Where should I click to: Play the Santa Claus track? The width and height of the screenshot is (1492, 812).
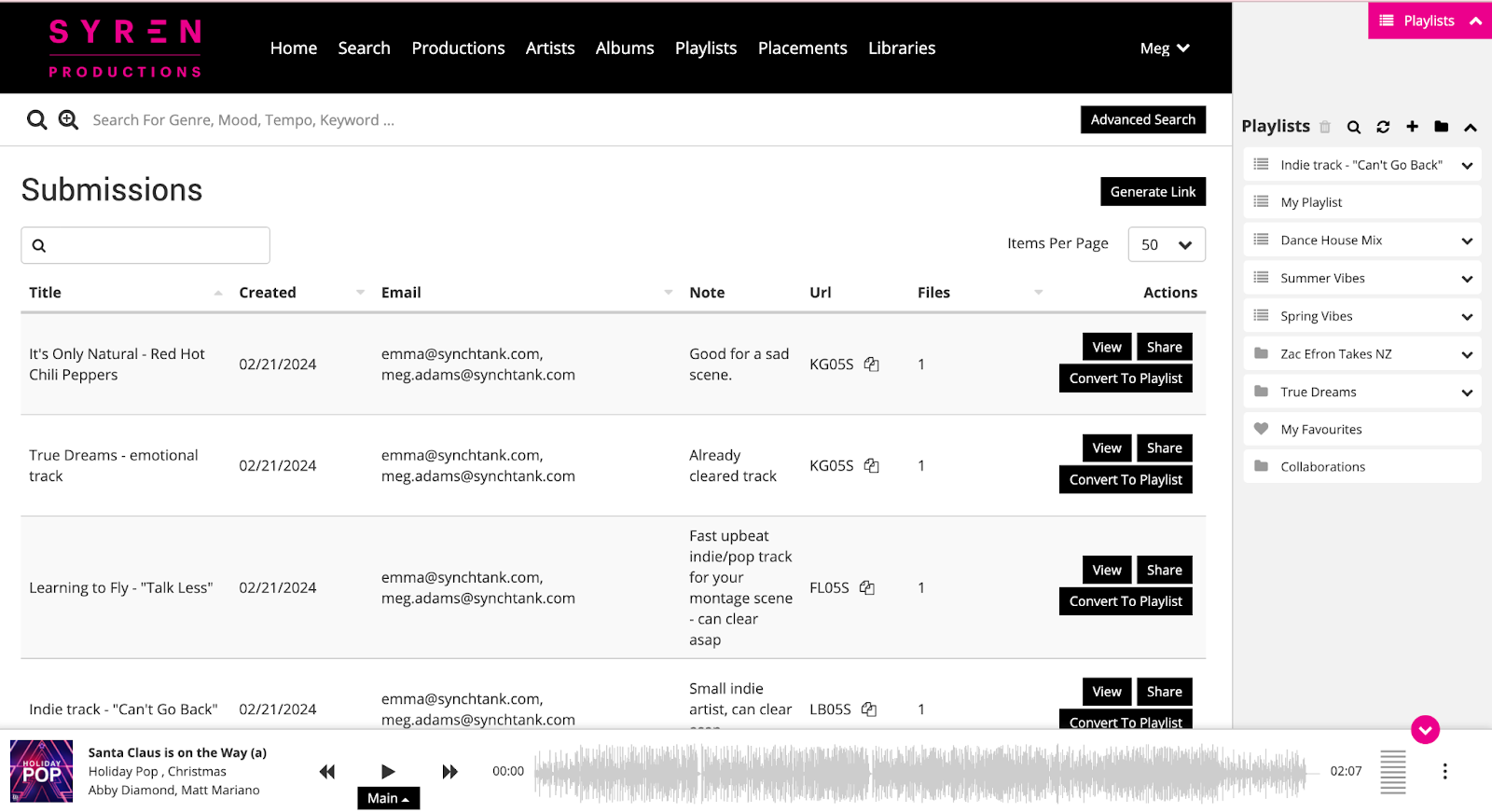coord(388,771)
